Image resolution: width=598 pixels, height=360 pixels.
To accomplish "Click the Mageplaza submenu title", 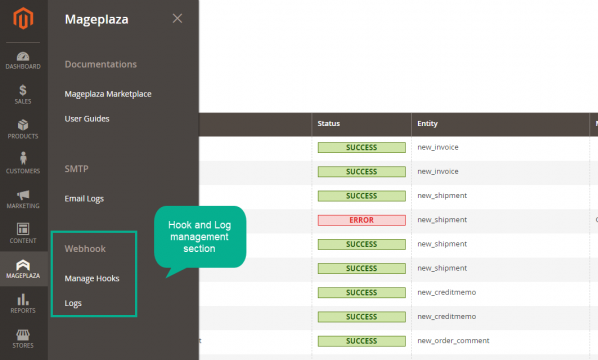I will [96, 19].
